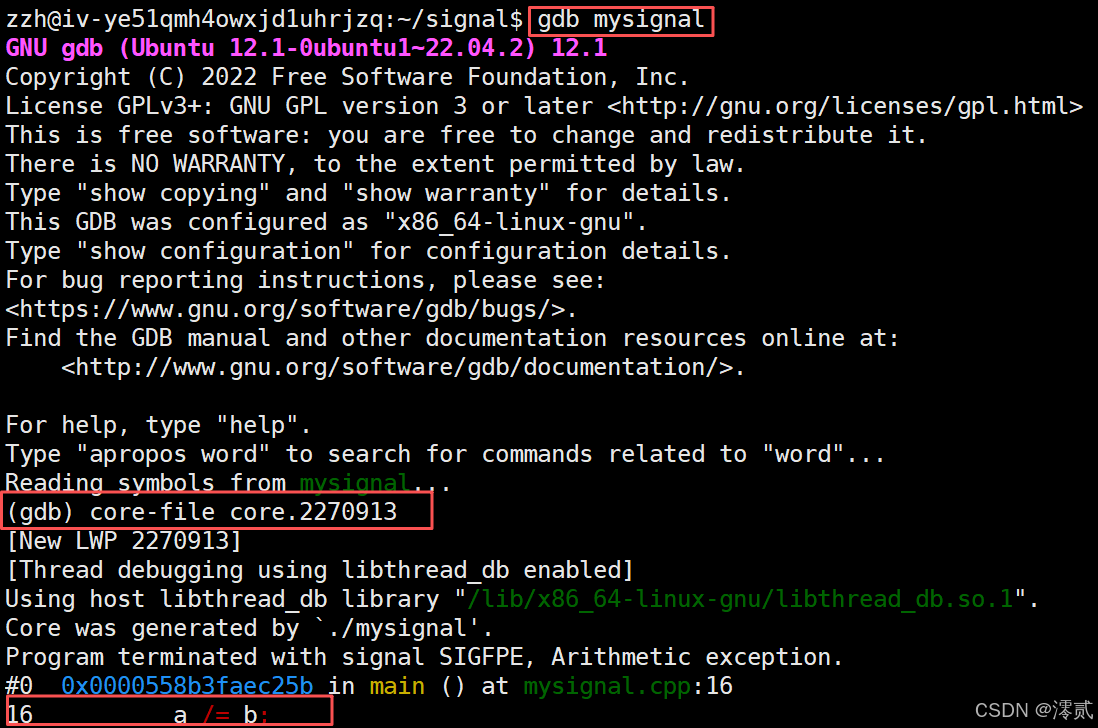Click the 'For help, type help' line
The image size is (1098, 728).
158,425
